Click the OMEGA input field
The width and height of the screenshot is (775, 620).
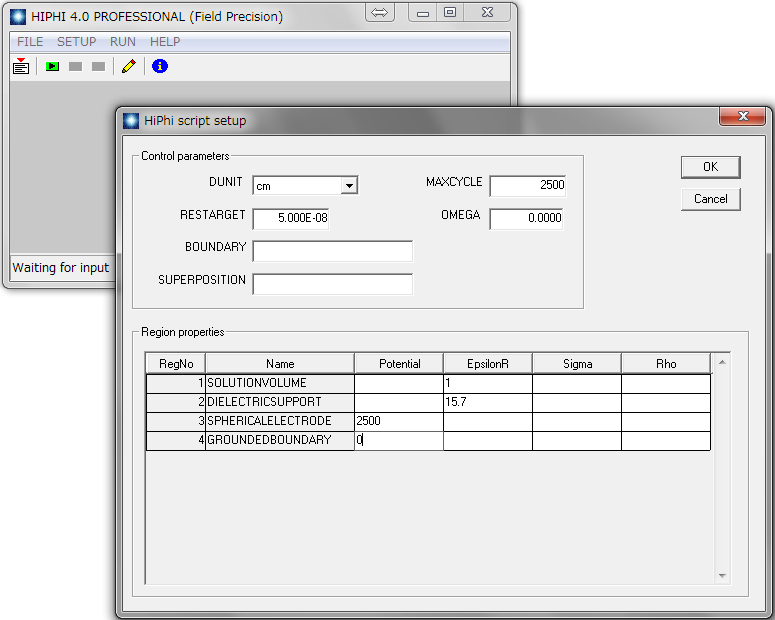526,218
